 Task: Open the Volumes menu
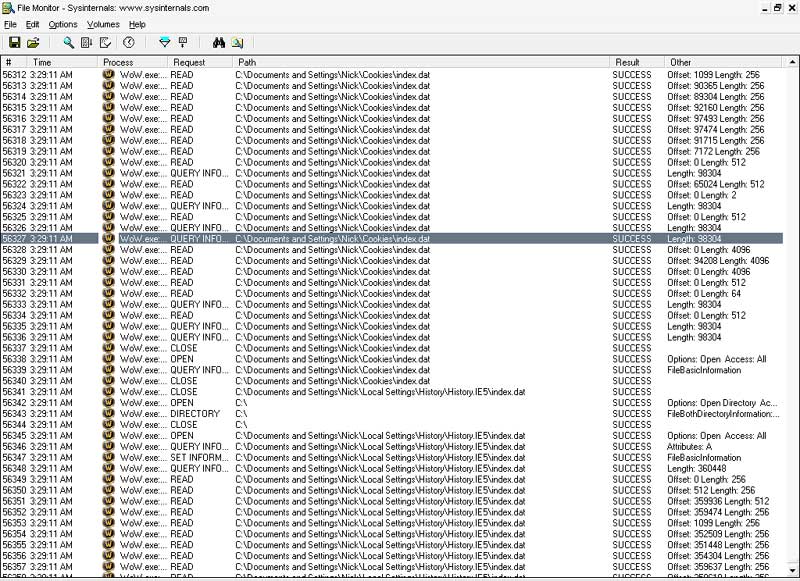[103, 24]
